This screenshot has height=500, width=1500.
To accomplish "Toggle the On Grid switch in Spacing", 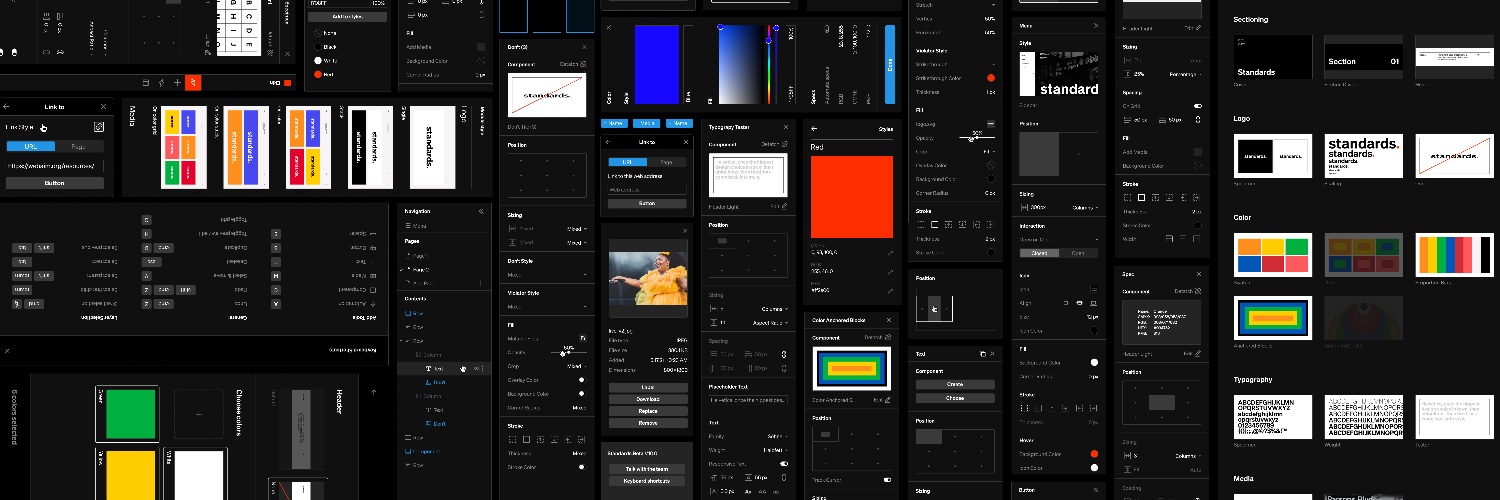I will coord(1197,105).
